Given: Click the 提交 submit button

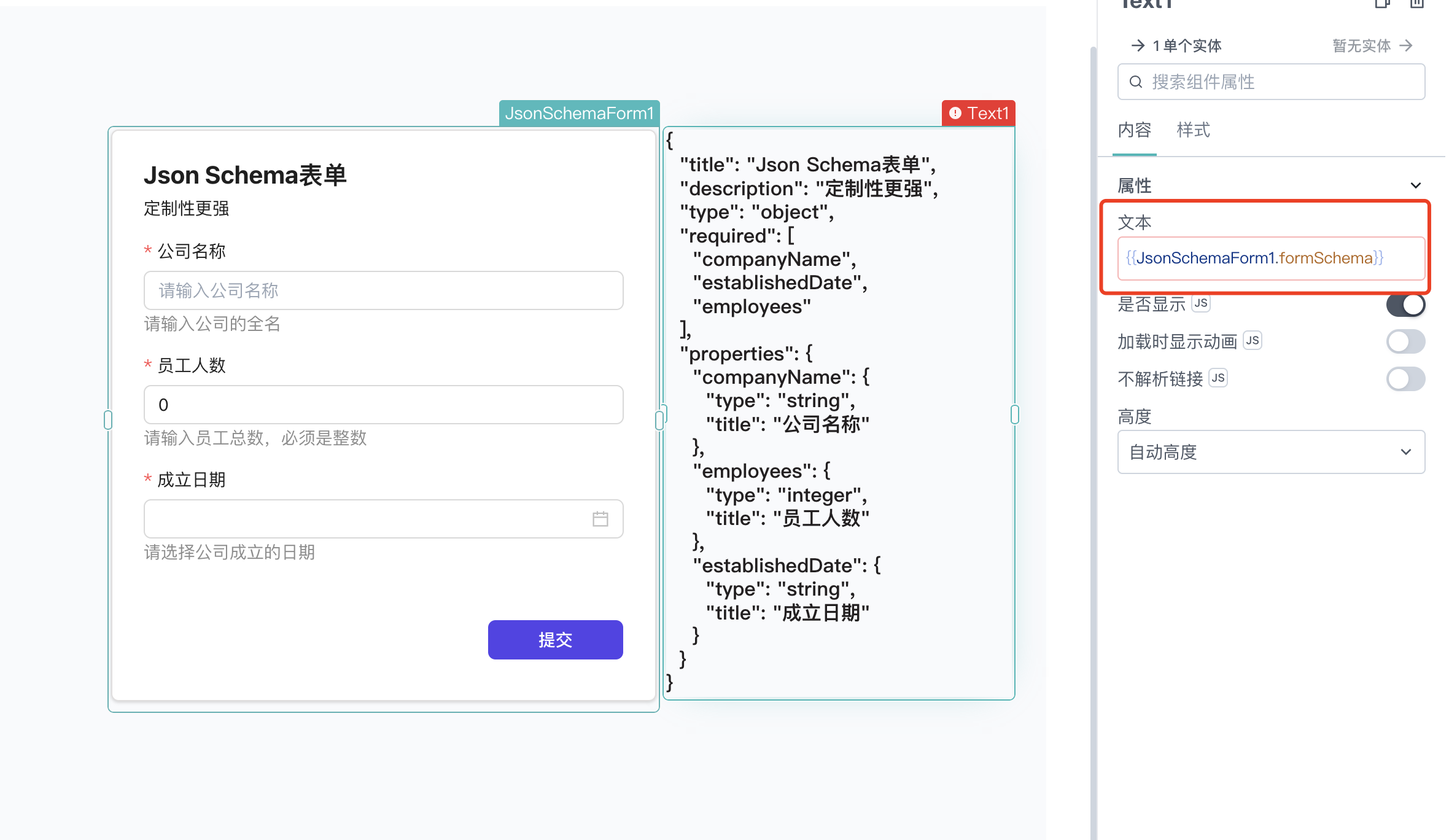Looking at the screenshot, I should tap(555, 640).
